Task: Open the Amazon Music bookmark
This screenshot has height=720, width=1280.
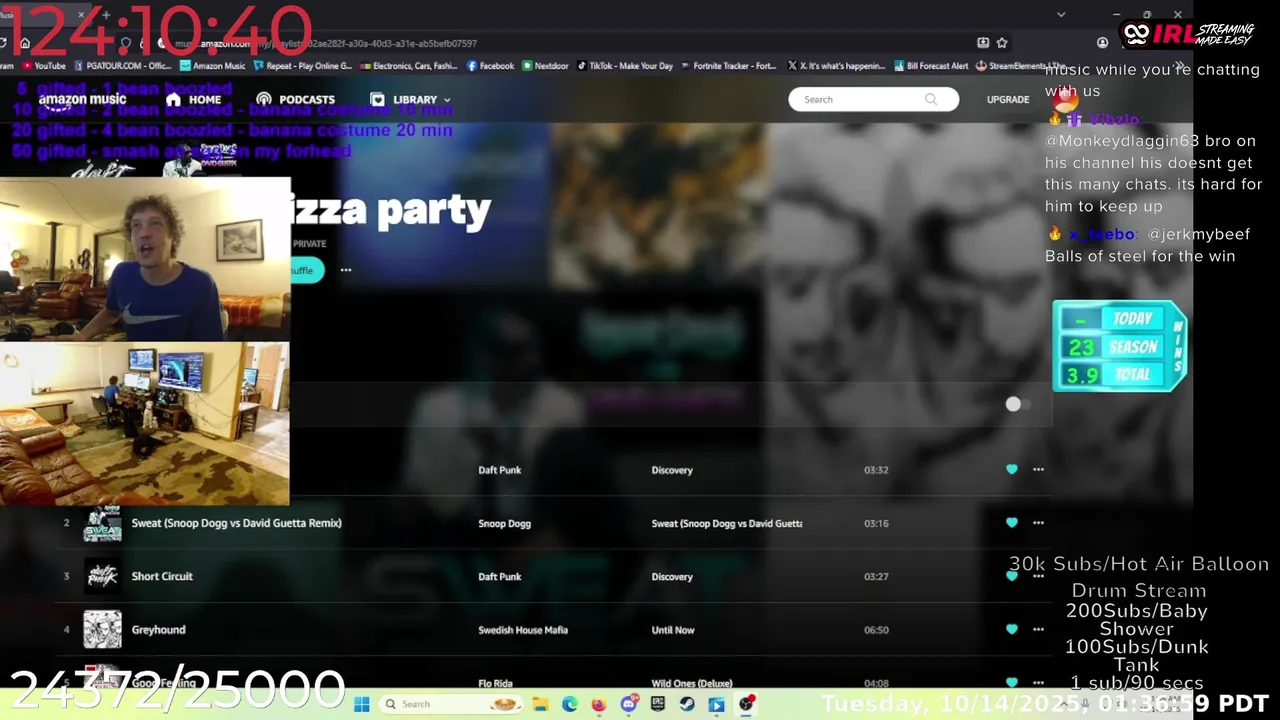Action: click(x=212, y=66)
